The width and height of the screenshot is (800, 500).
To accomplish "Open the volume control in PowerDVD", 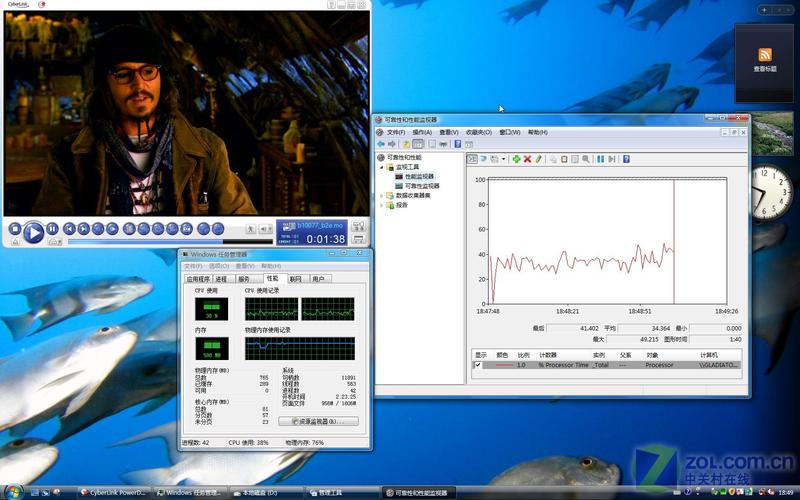I will 266,229.
